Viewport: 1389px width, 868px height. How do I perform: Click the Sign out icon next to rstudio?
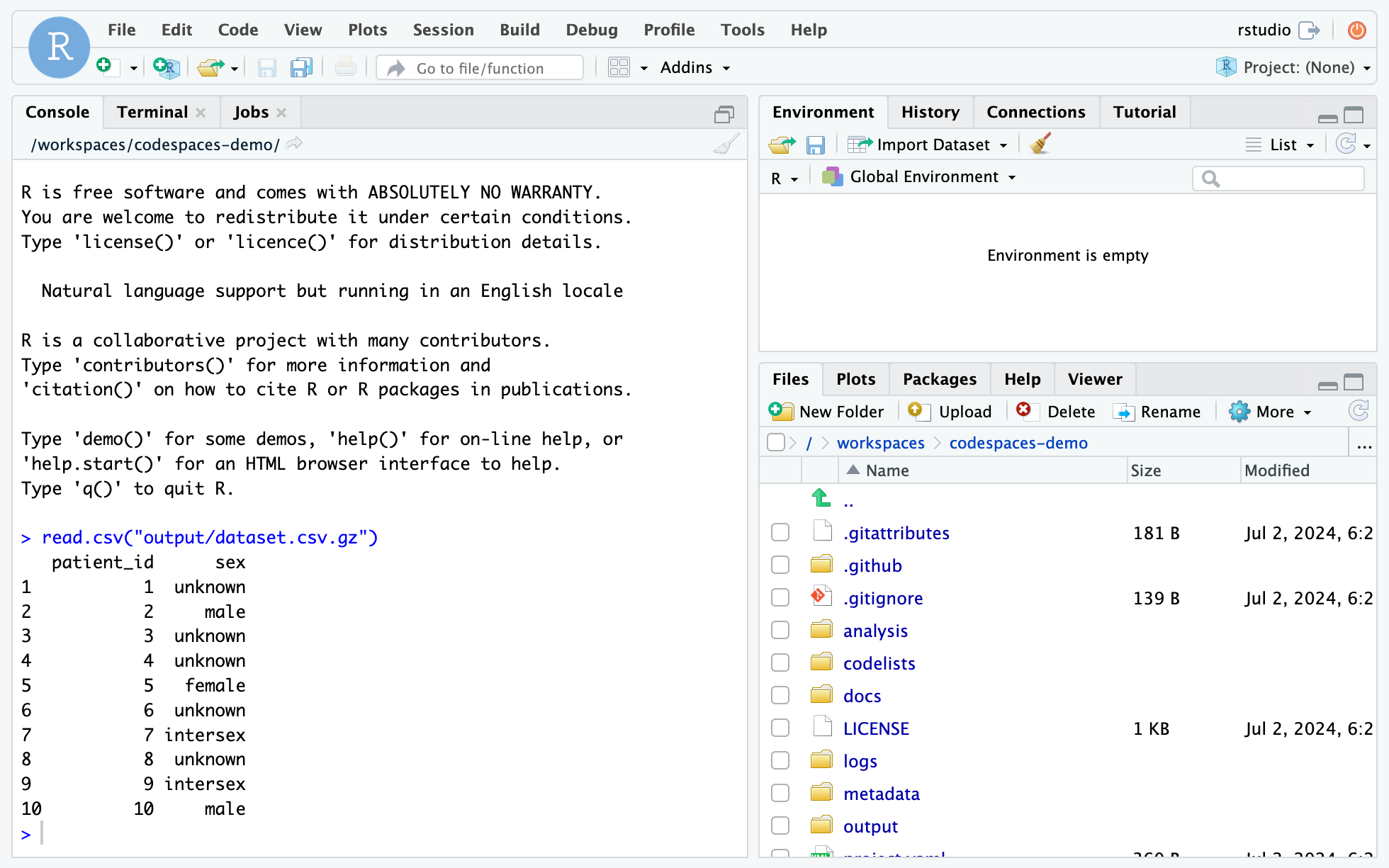(x=1309, y=30)
